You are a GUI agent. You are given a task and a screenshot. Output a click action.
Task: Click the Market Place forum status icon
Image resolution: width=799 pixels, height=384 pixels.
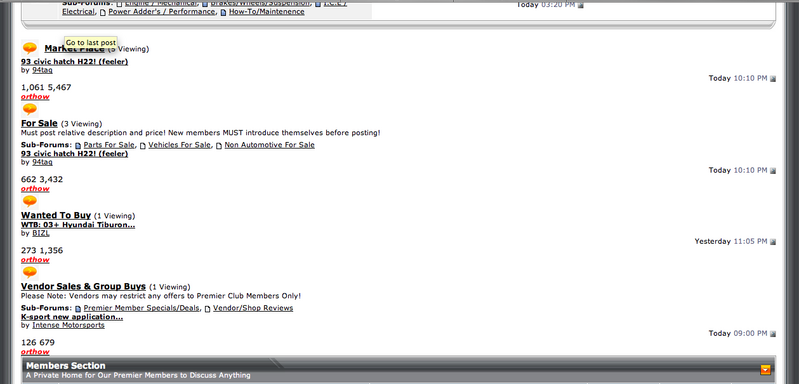(x=30, y=48)
